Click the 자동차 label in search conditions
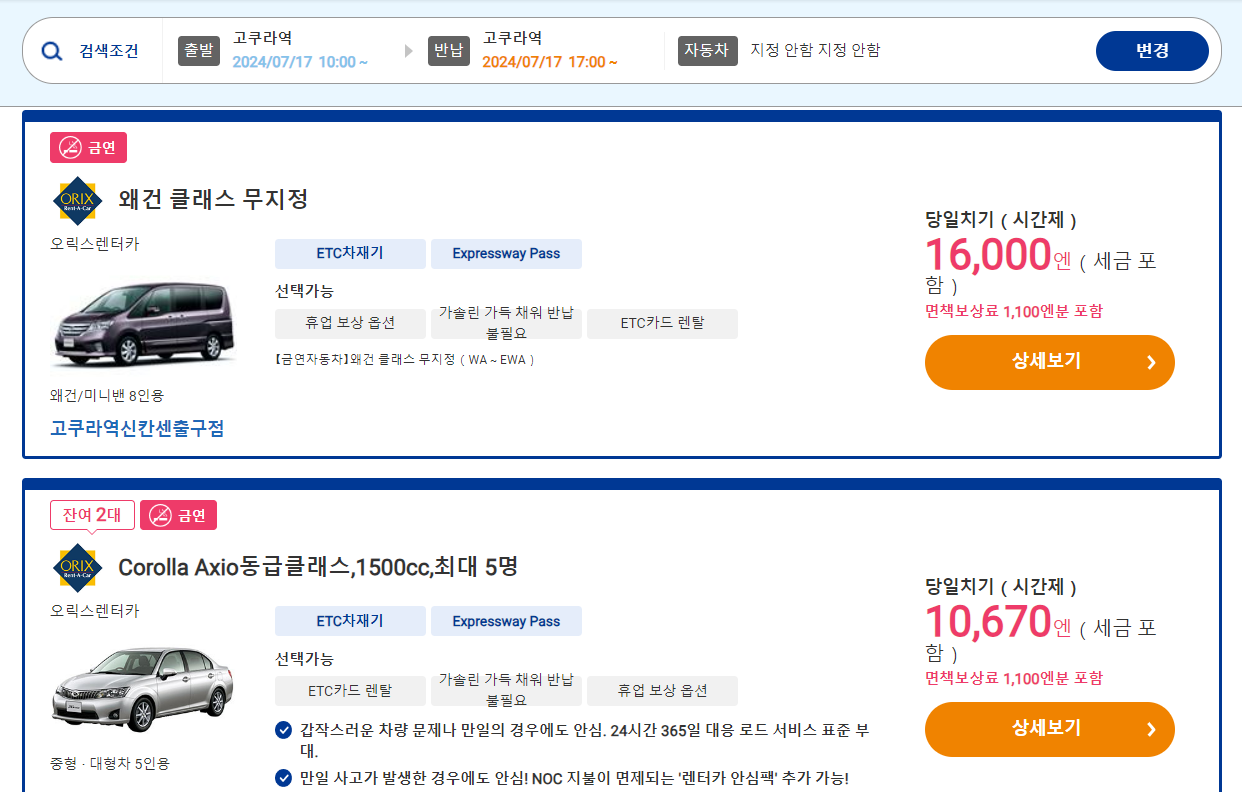 [708, 51]
